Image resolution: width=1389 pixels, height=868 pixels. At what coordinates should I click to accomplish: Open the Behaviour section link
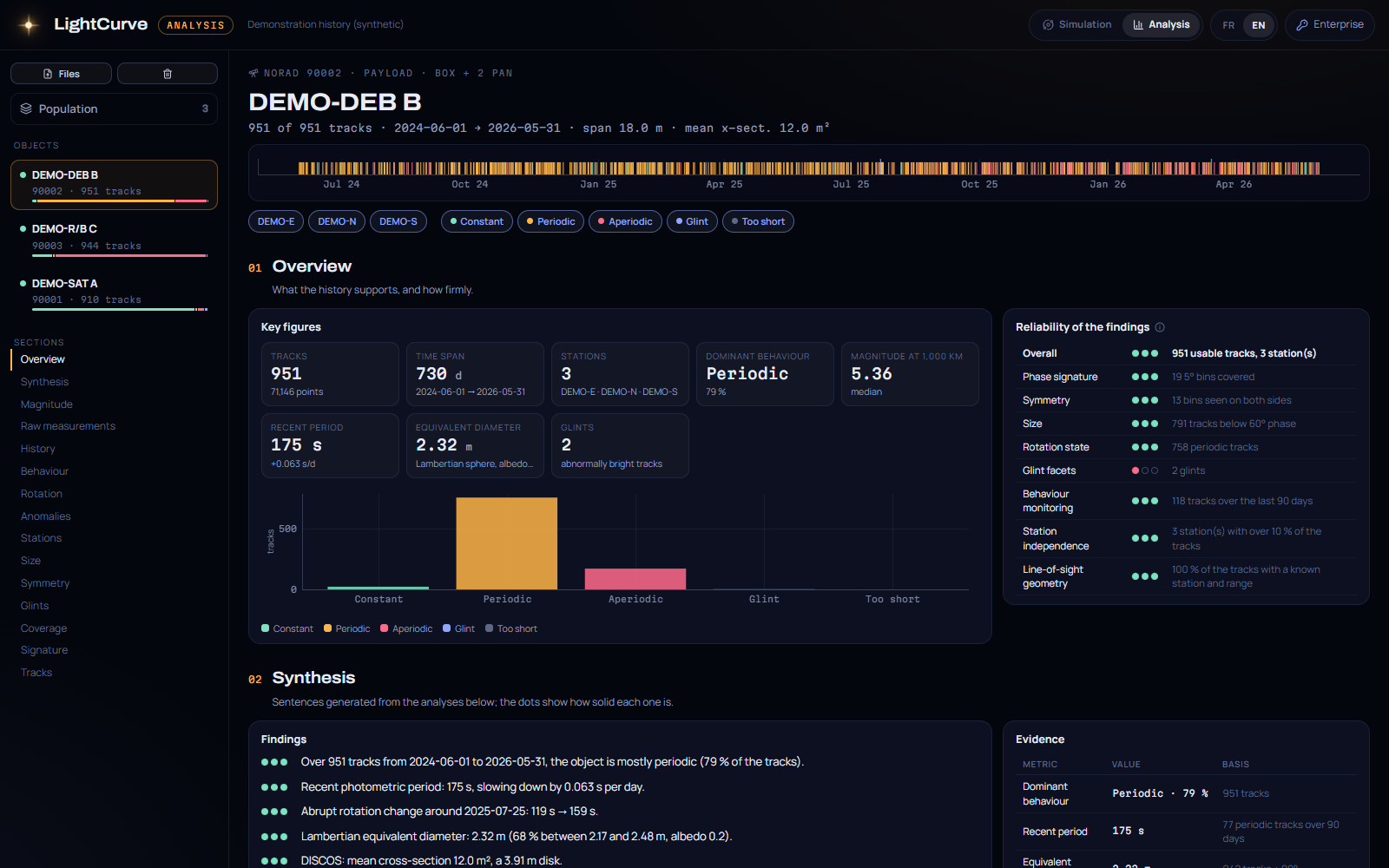[44, 471]
